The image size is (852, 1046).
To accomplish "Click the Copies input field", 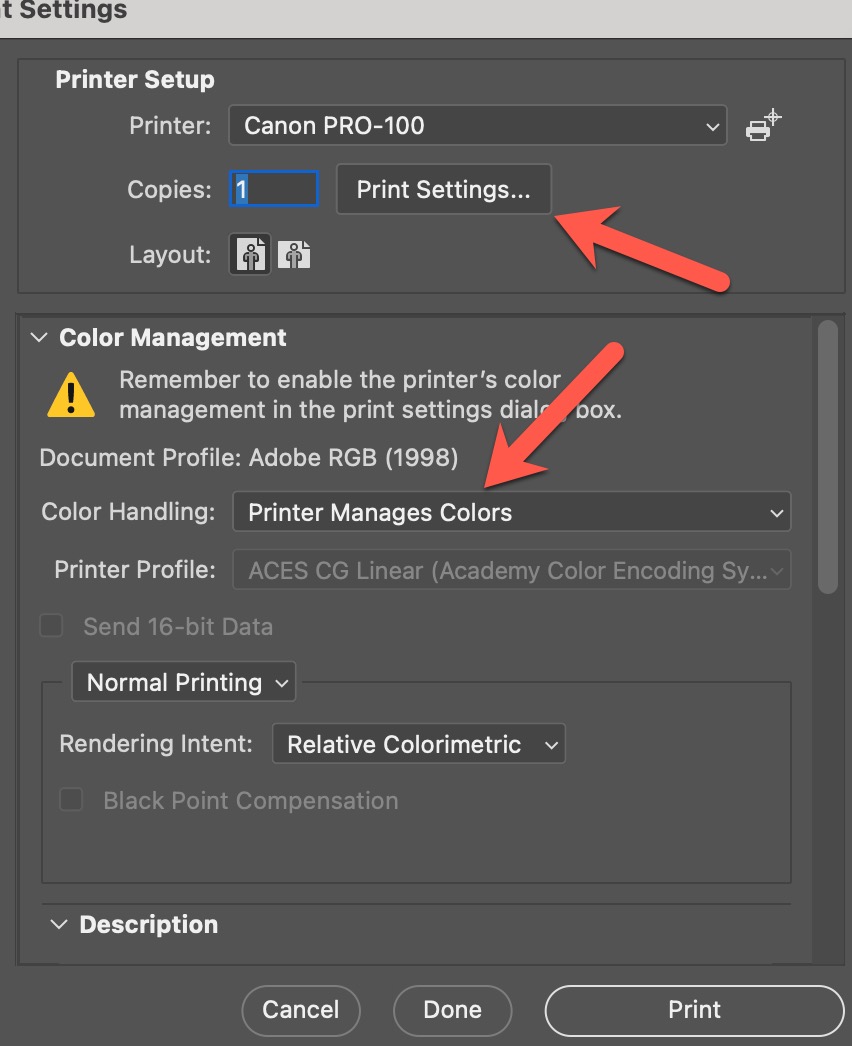I will tap(274, 189).
